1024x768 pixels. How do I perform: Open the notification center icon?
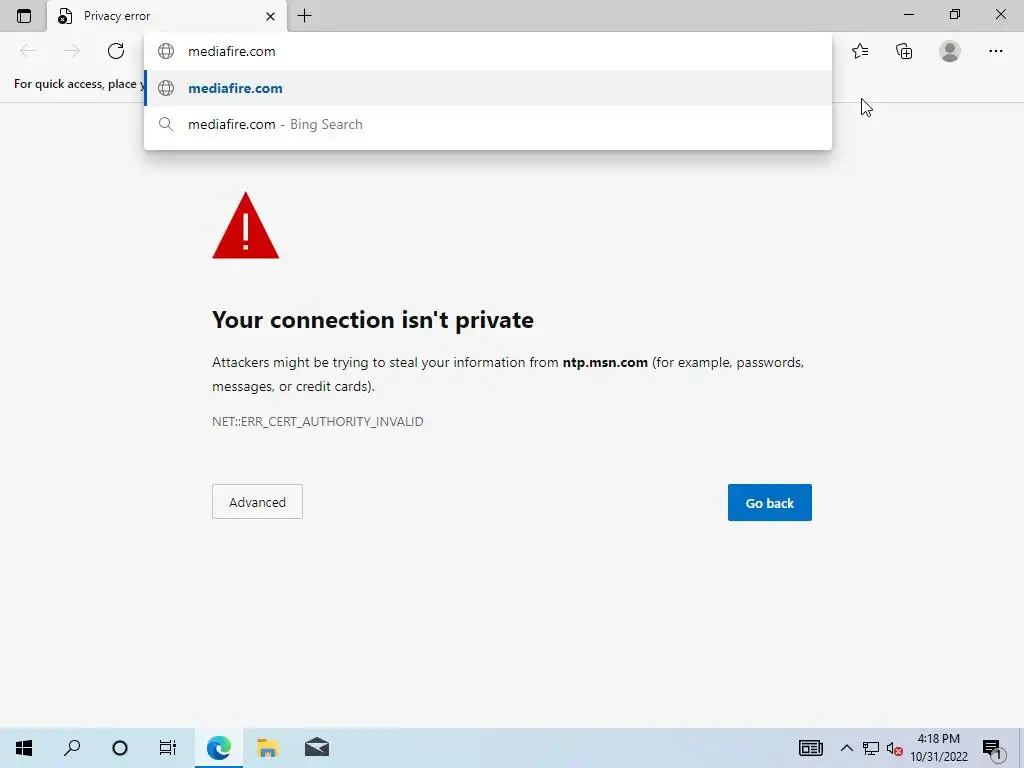pos(993,749)
